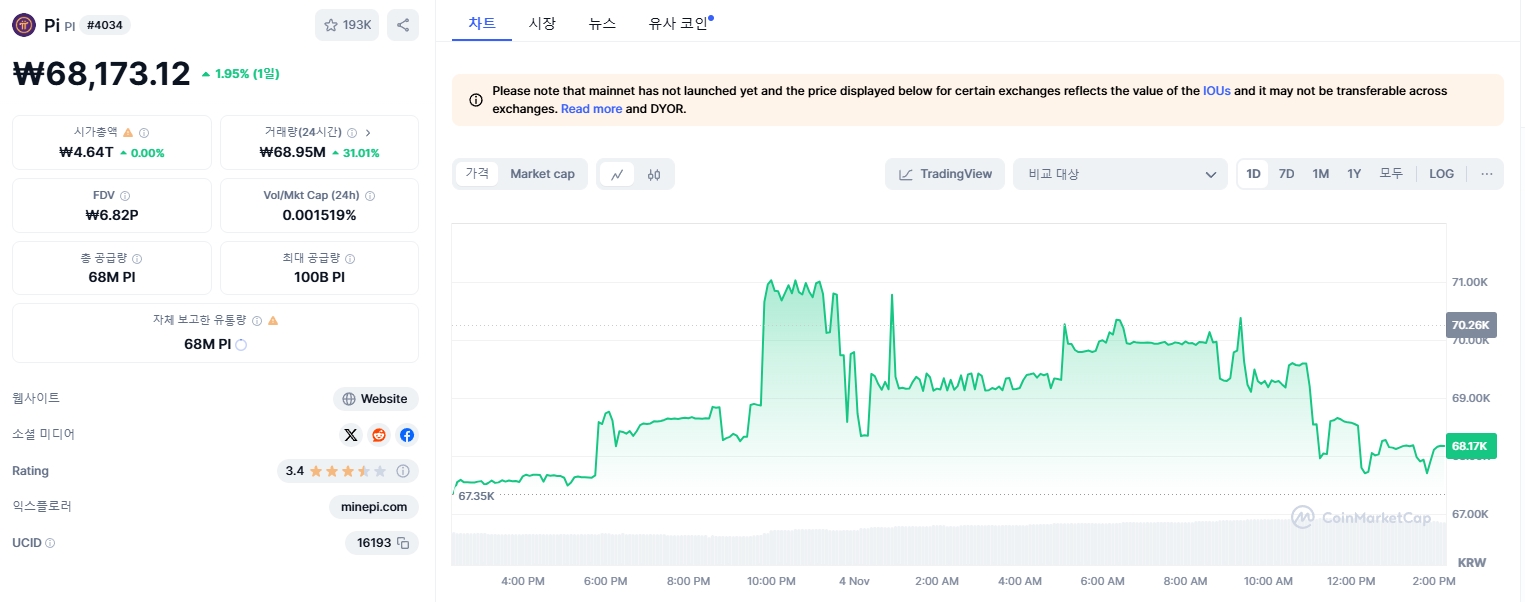Click the warning triangle beside 자체 보고한 유통량

pos(273,321)
